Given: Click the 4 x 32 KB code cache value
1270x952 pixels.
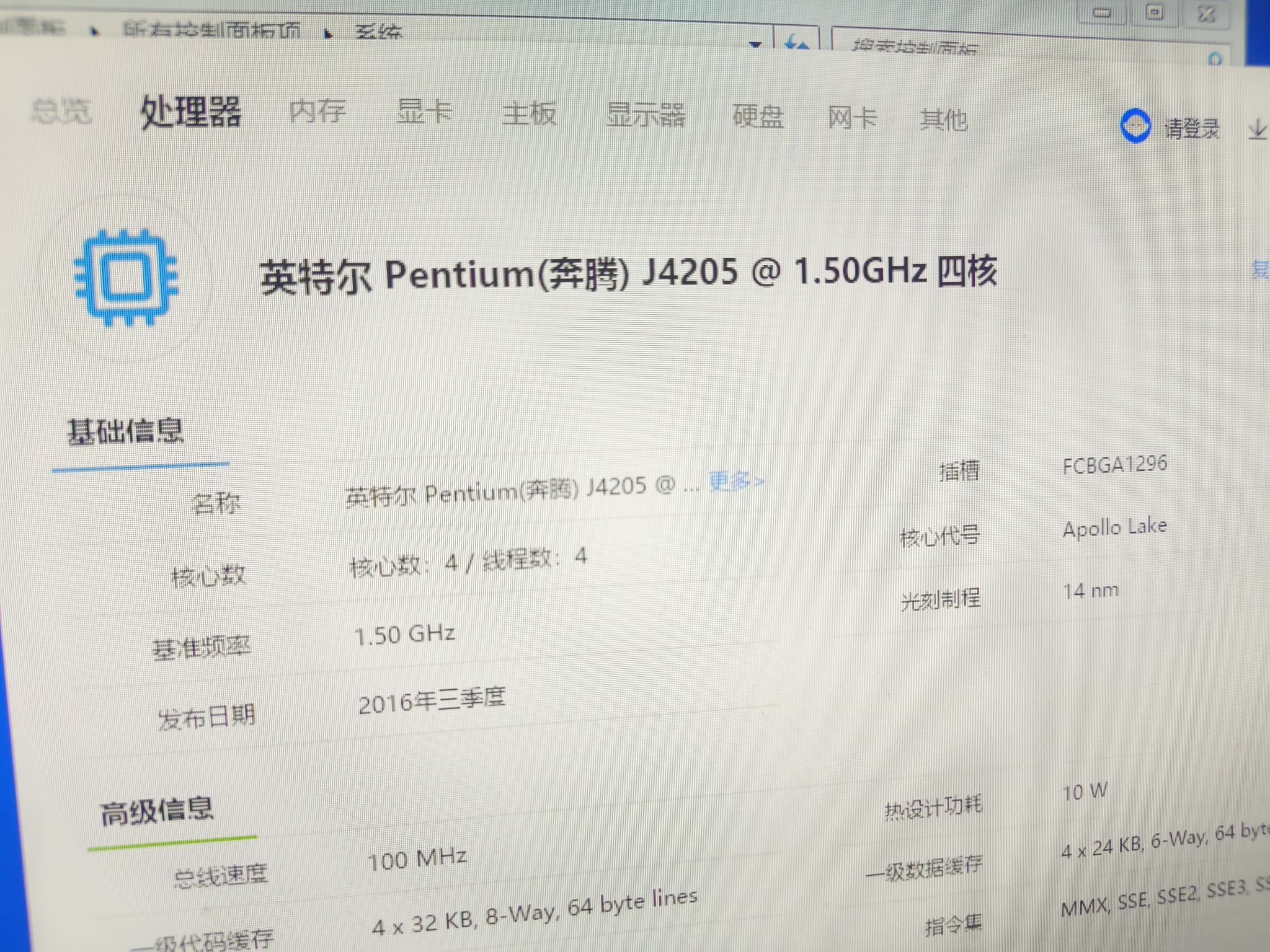Looking at the screenshot, I should 535,912.
